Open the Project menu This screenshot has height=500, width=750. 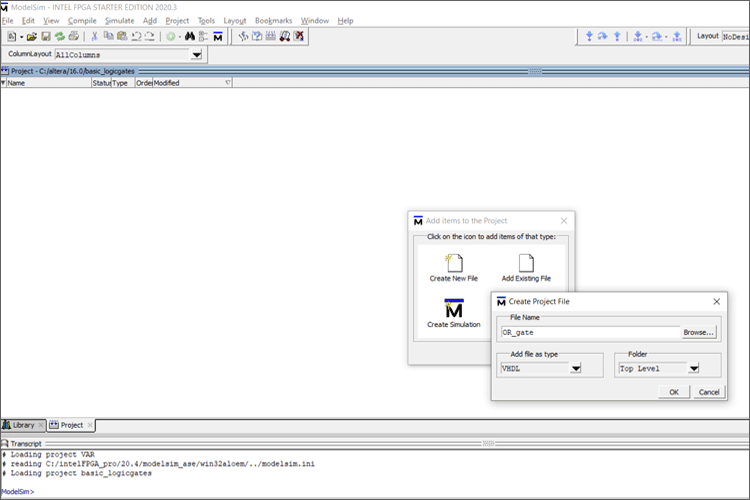(x=177, y=21)
